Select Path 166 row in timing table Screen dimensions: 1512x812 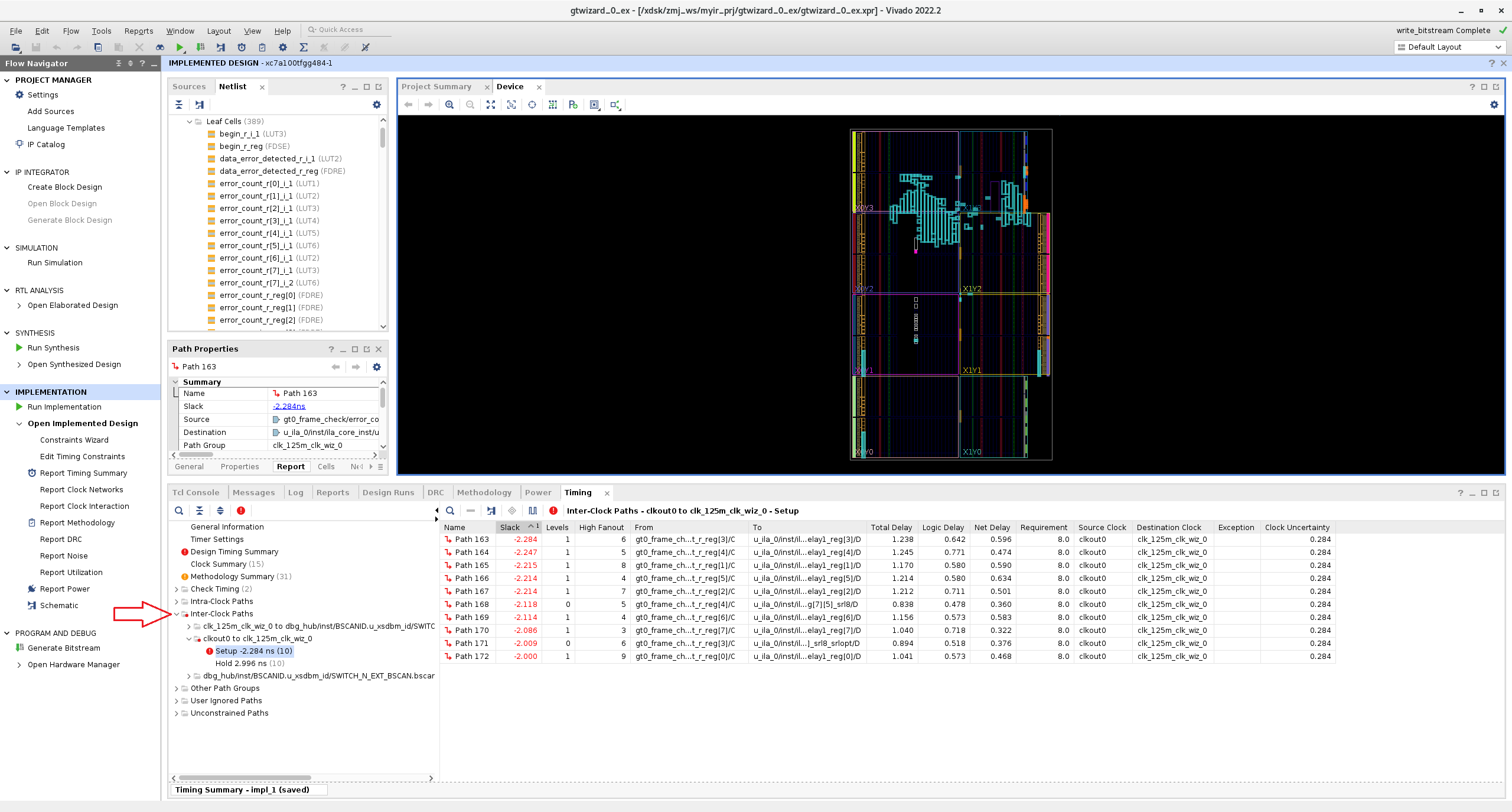pyautogui.click(x=888, y=579)
